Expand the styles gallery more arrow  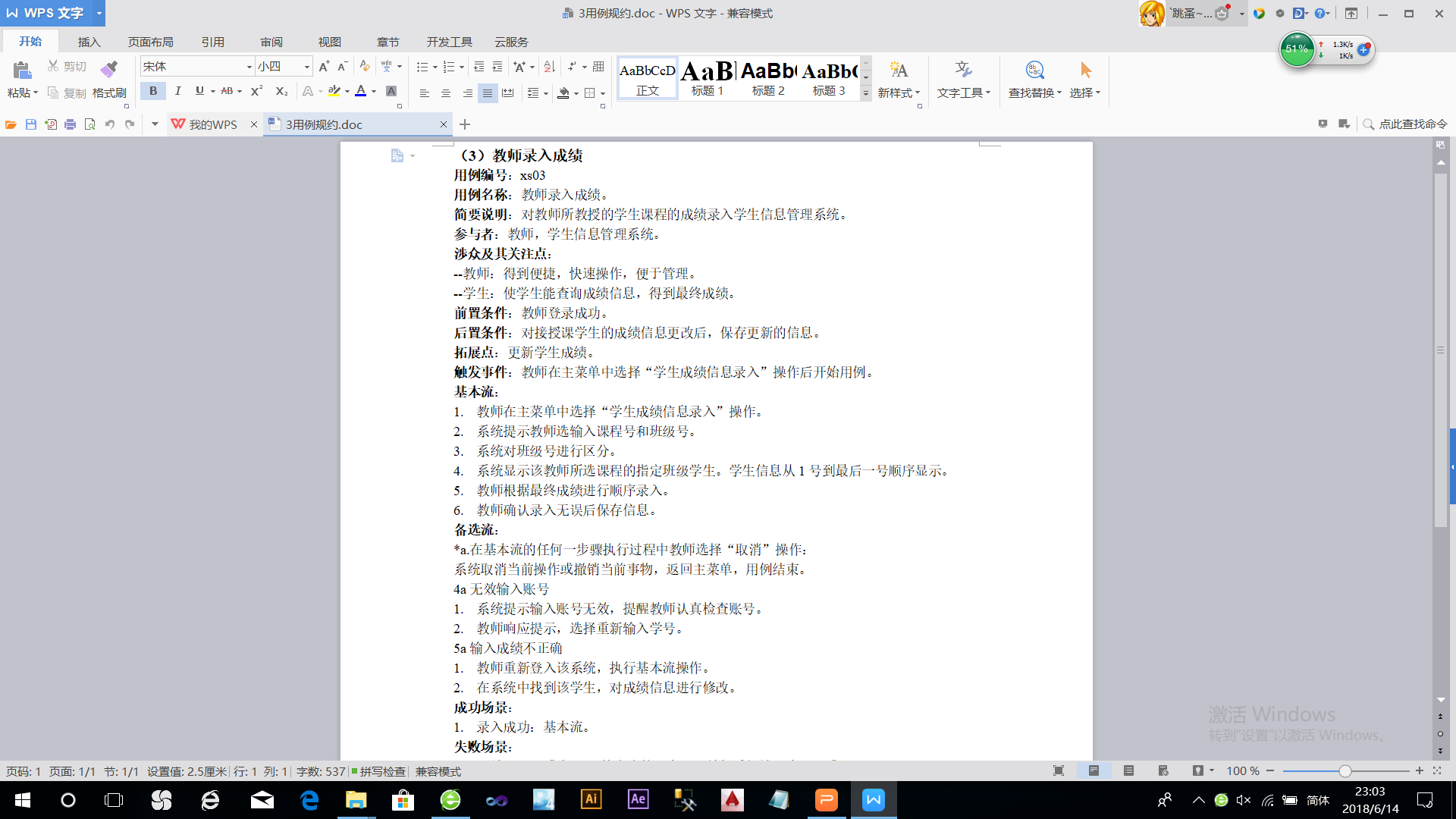(866, 93)
